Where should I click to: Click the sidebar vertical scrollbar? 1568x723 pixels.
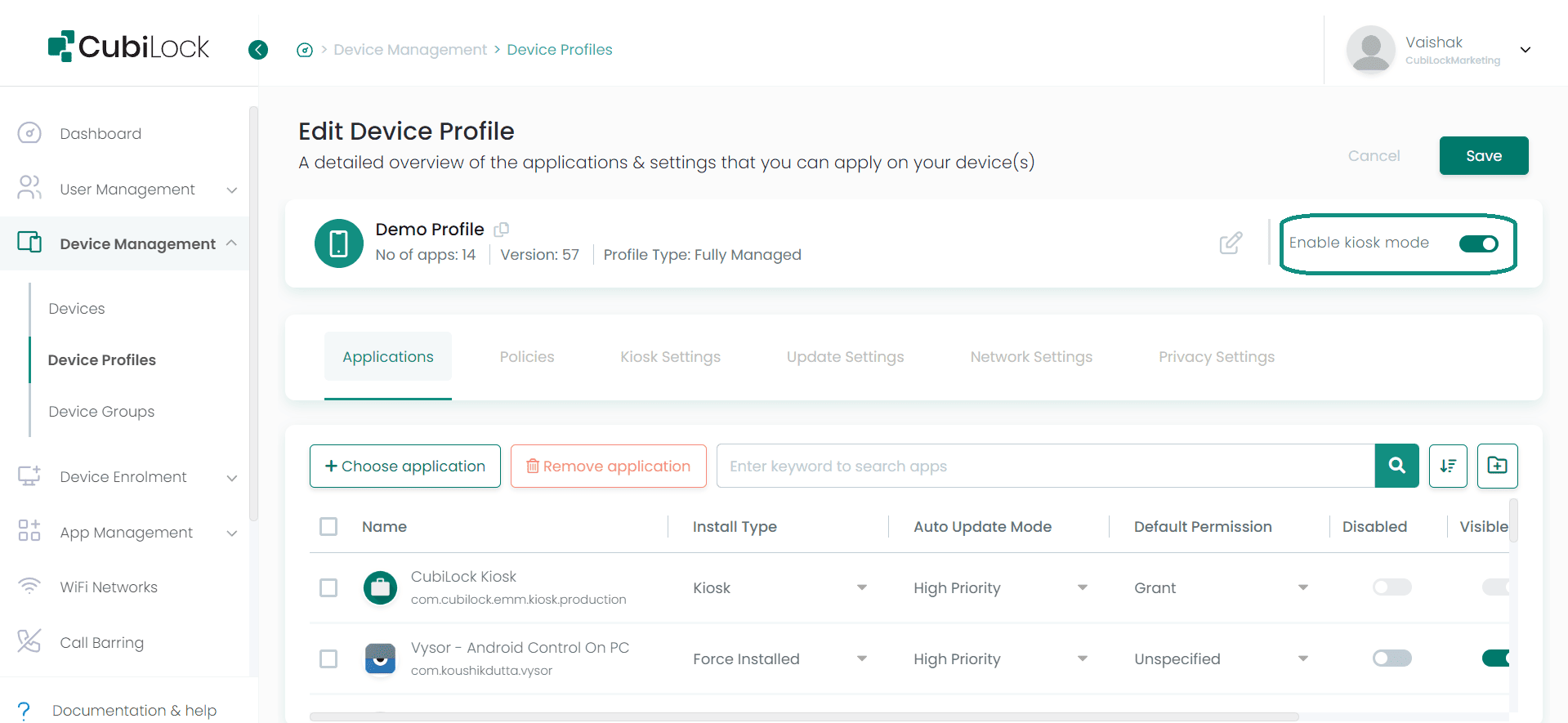[x=253, y=314]
